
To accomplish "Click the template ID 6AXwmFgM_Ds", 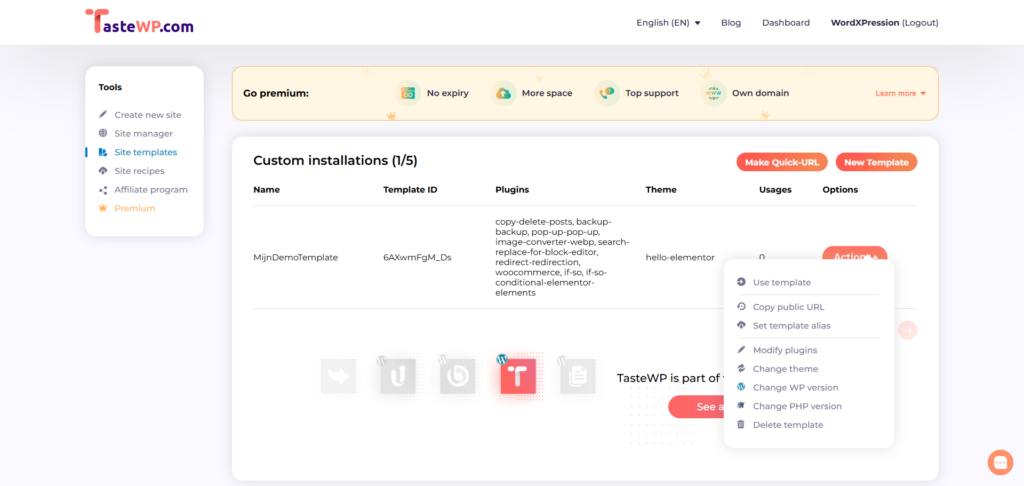I will (417, 257).
